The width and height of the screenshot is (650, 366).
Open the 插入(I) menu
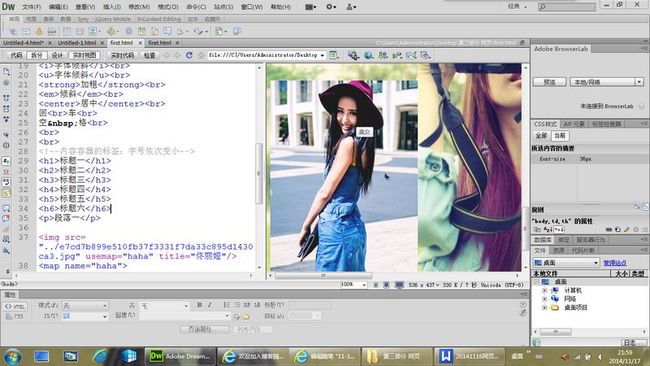[x=112, y=7]
